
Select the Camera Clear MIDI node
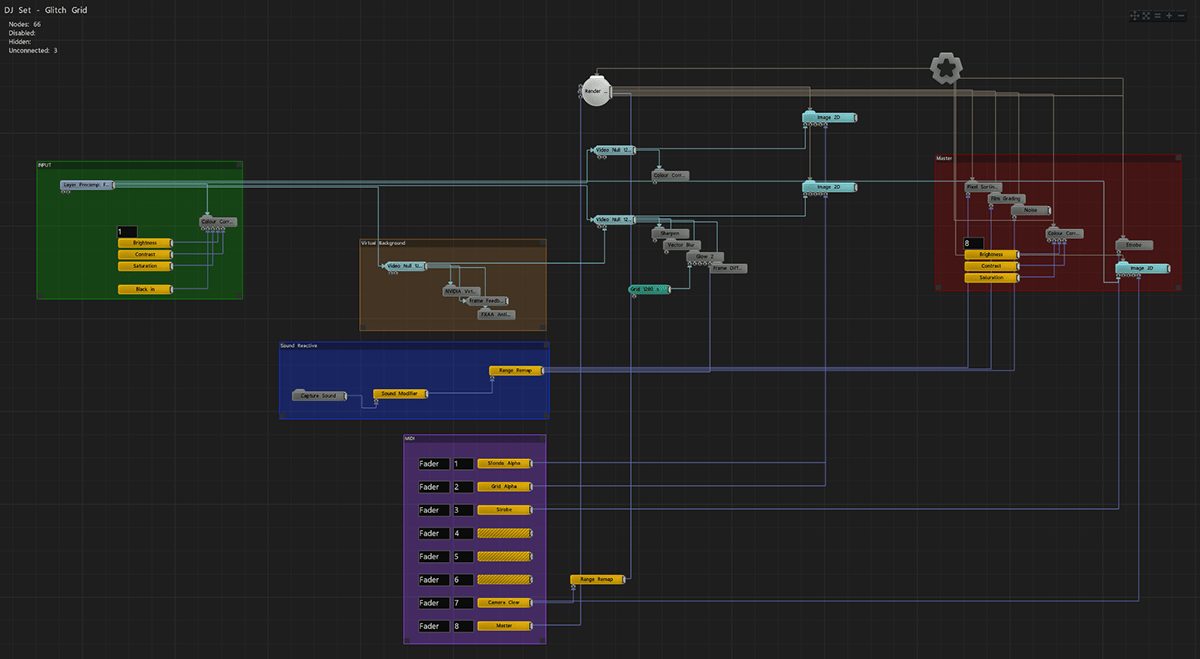pos(505,603)
